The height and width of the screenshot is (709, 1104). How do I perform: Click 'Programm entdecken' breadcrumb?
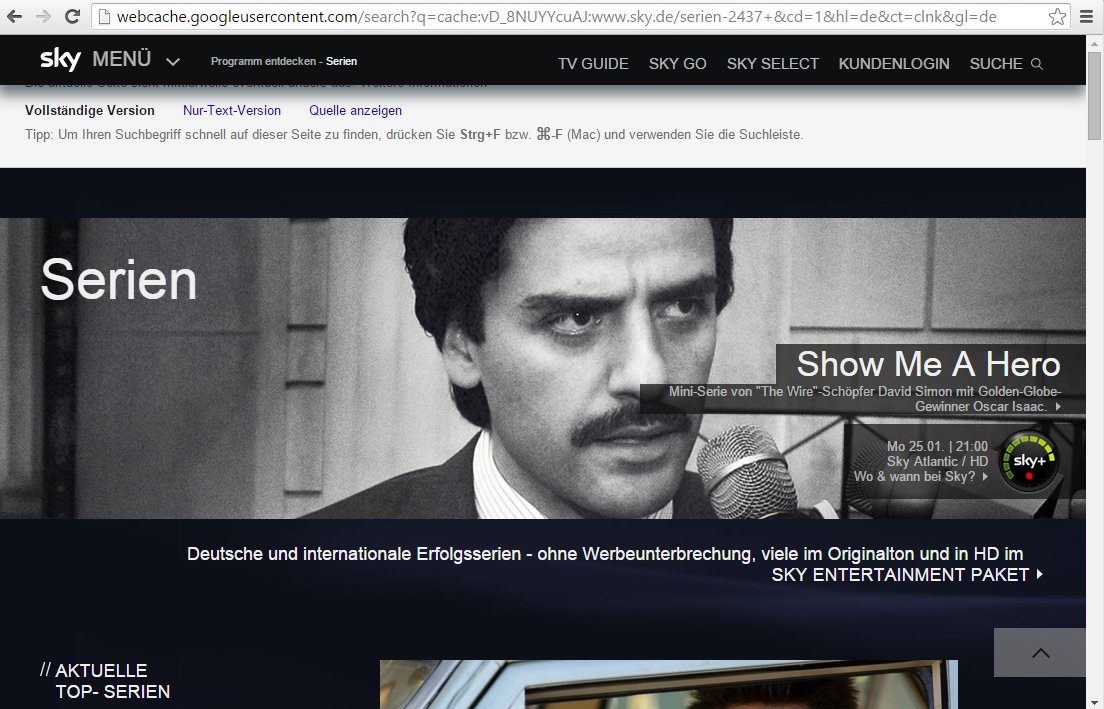pos(263,61)
